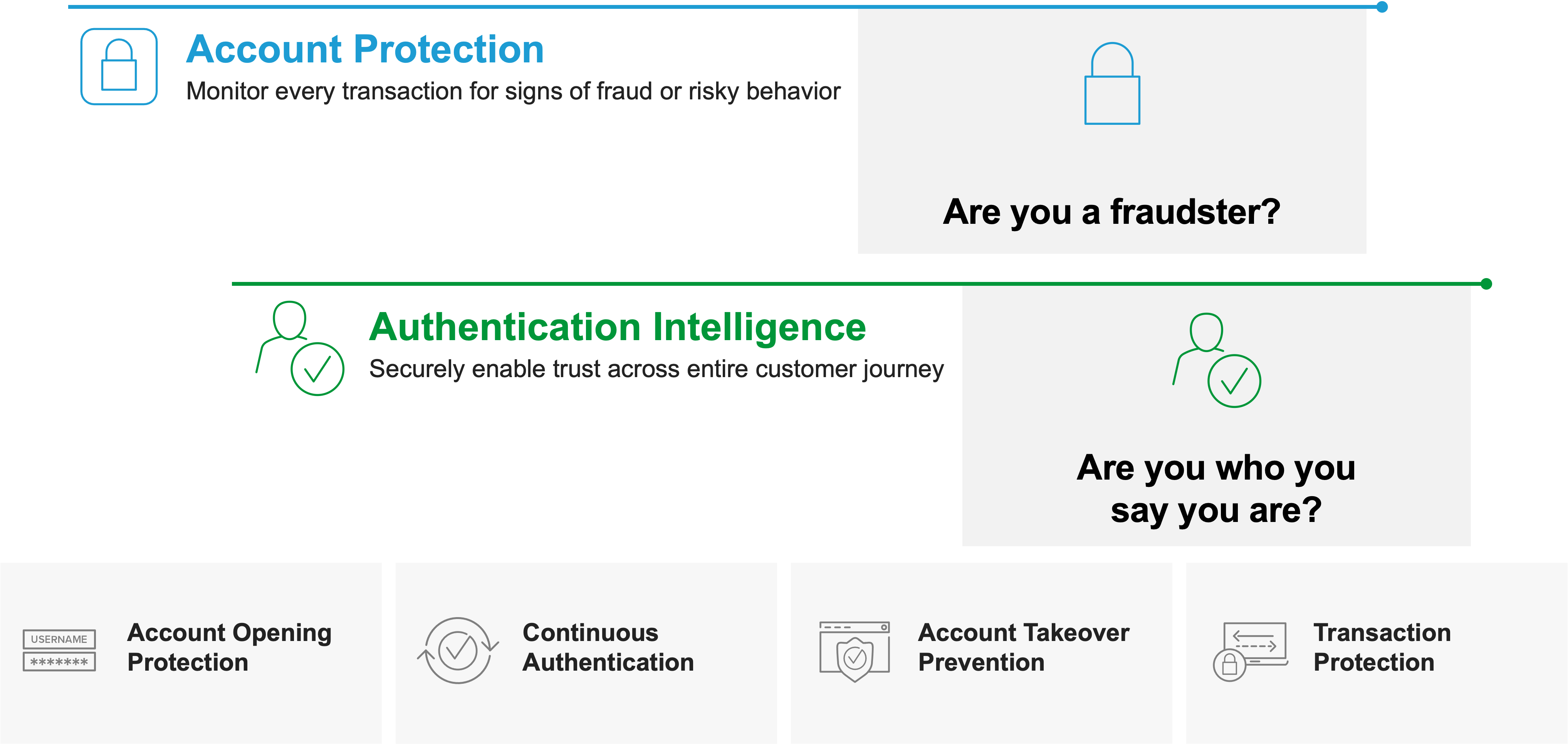Screen dimensions: 1568x745
Task: Click 'Securely enable trust' description text
Action: [x=656, y=369]
